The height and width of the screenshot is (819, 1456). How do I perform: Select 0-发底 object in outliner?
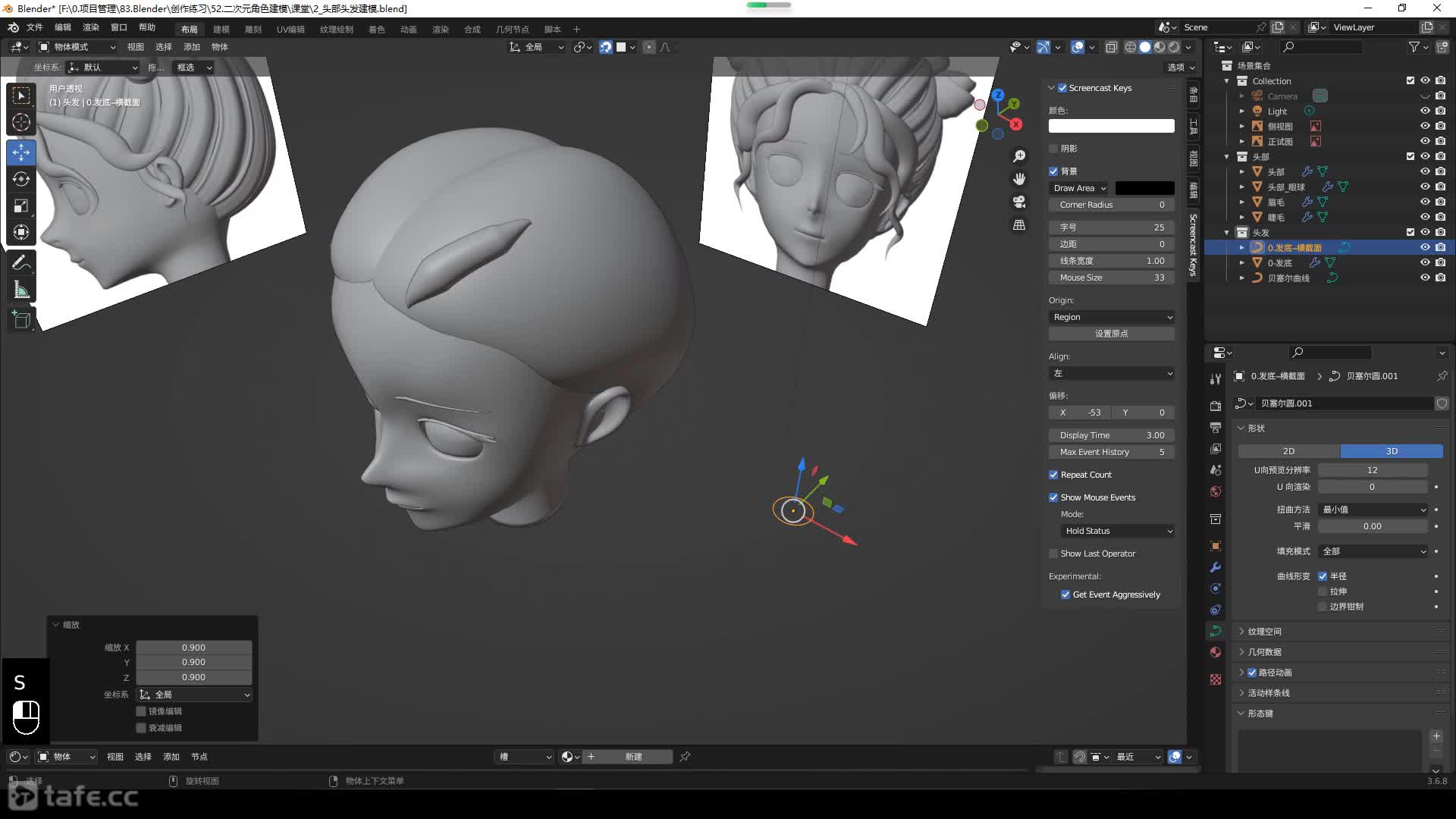1280,263
